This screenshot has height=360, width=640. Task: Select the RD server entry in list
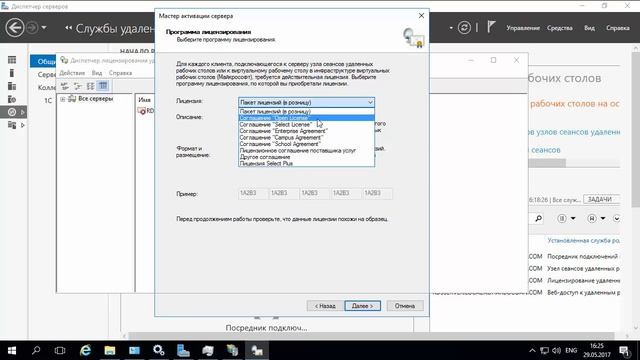[146, 111]
